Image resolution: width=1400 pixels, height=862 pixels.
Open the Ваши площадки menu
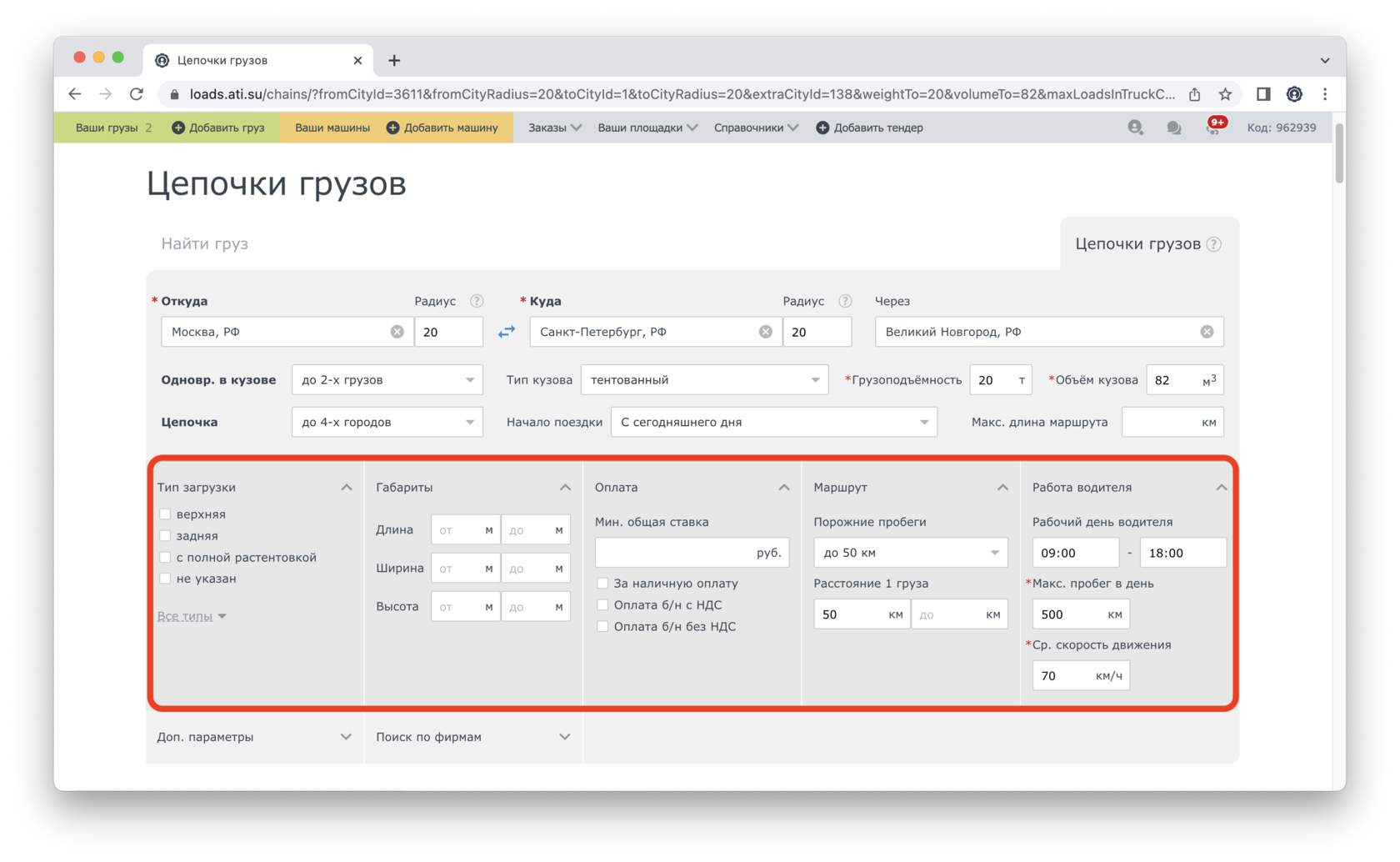click(x=647, y=128)
